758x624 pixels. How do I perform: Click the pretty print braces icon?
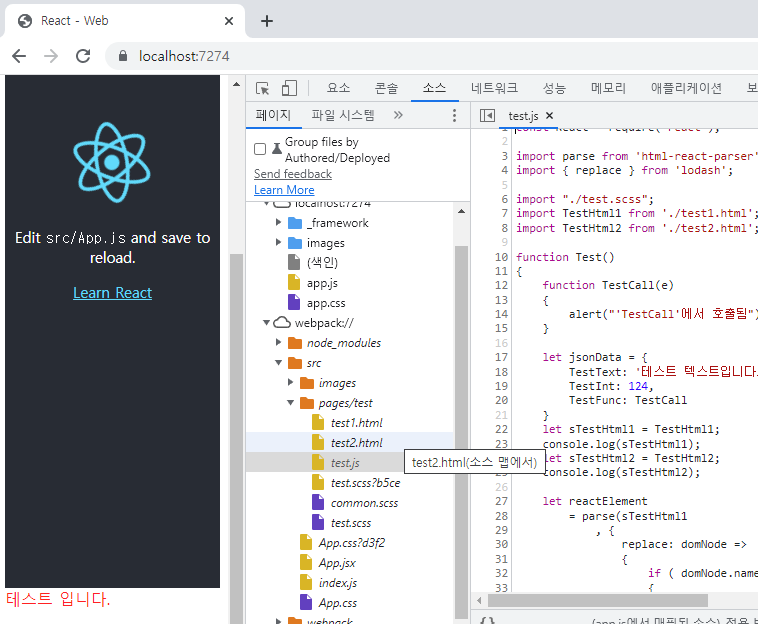coord(487,620)
